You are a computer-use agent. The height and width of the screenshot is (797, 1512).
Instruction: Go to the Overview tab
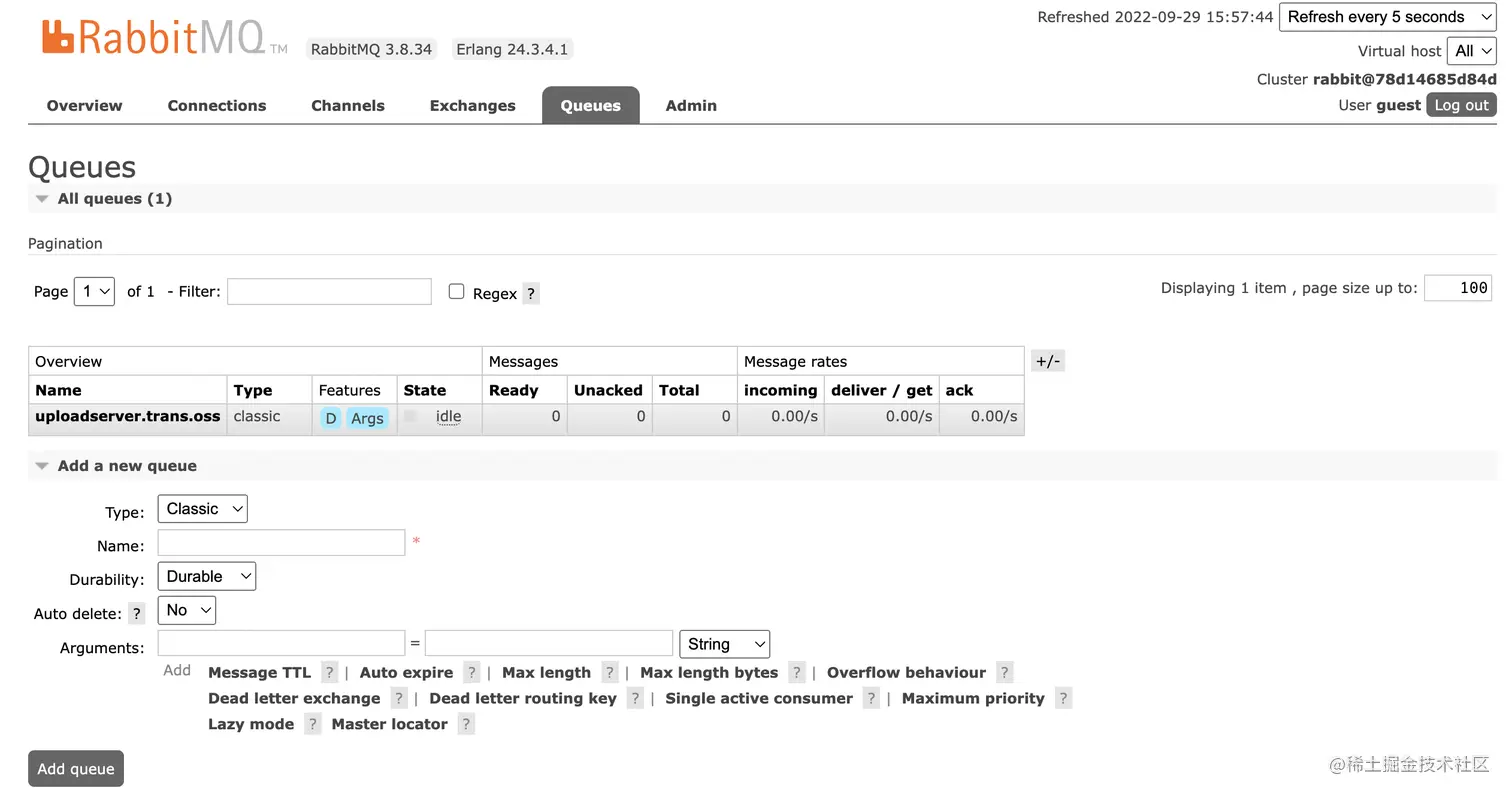click(84, 106)
